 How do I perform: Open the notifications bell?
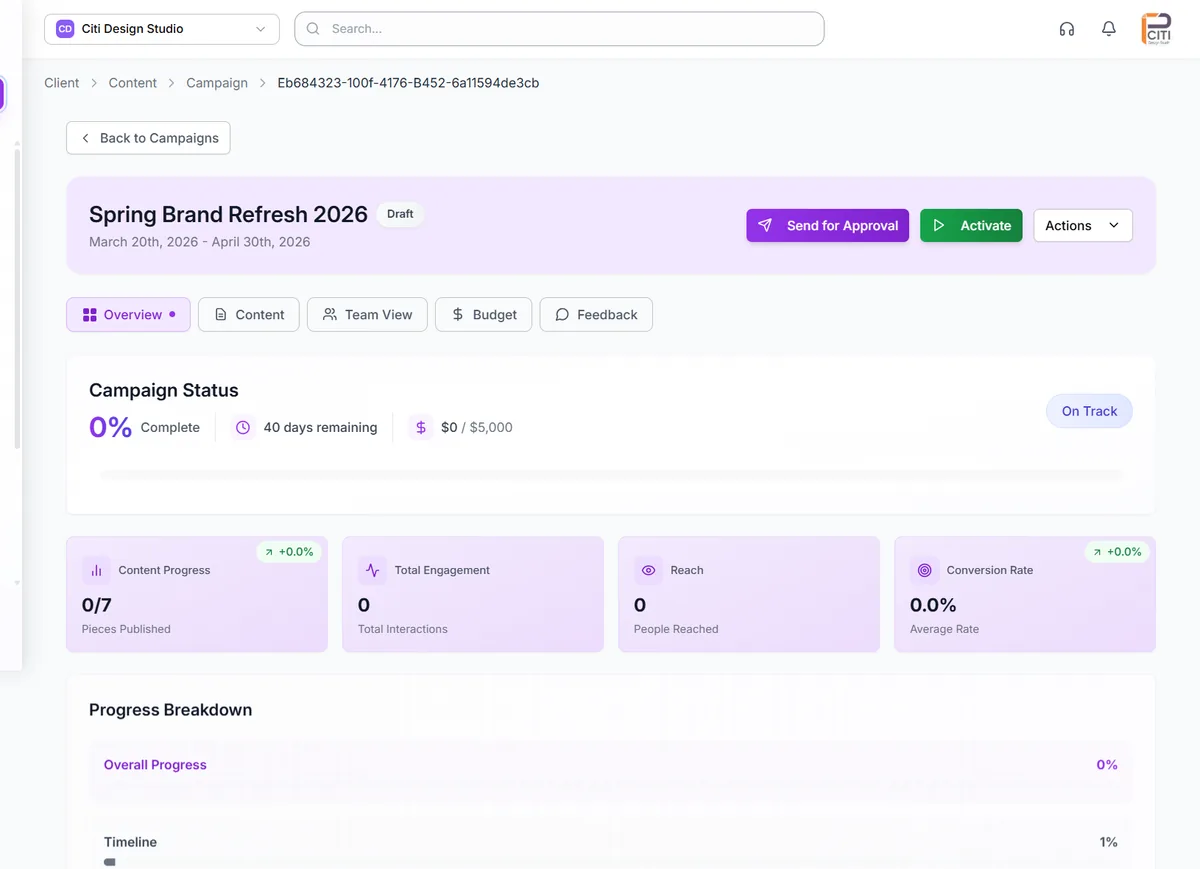coord(1108,29)
